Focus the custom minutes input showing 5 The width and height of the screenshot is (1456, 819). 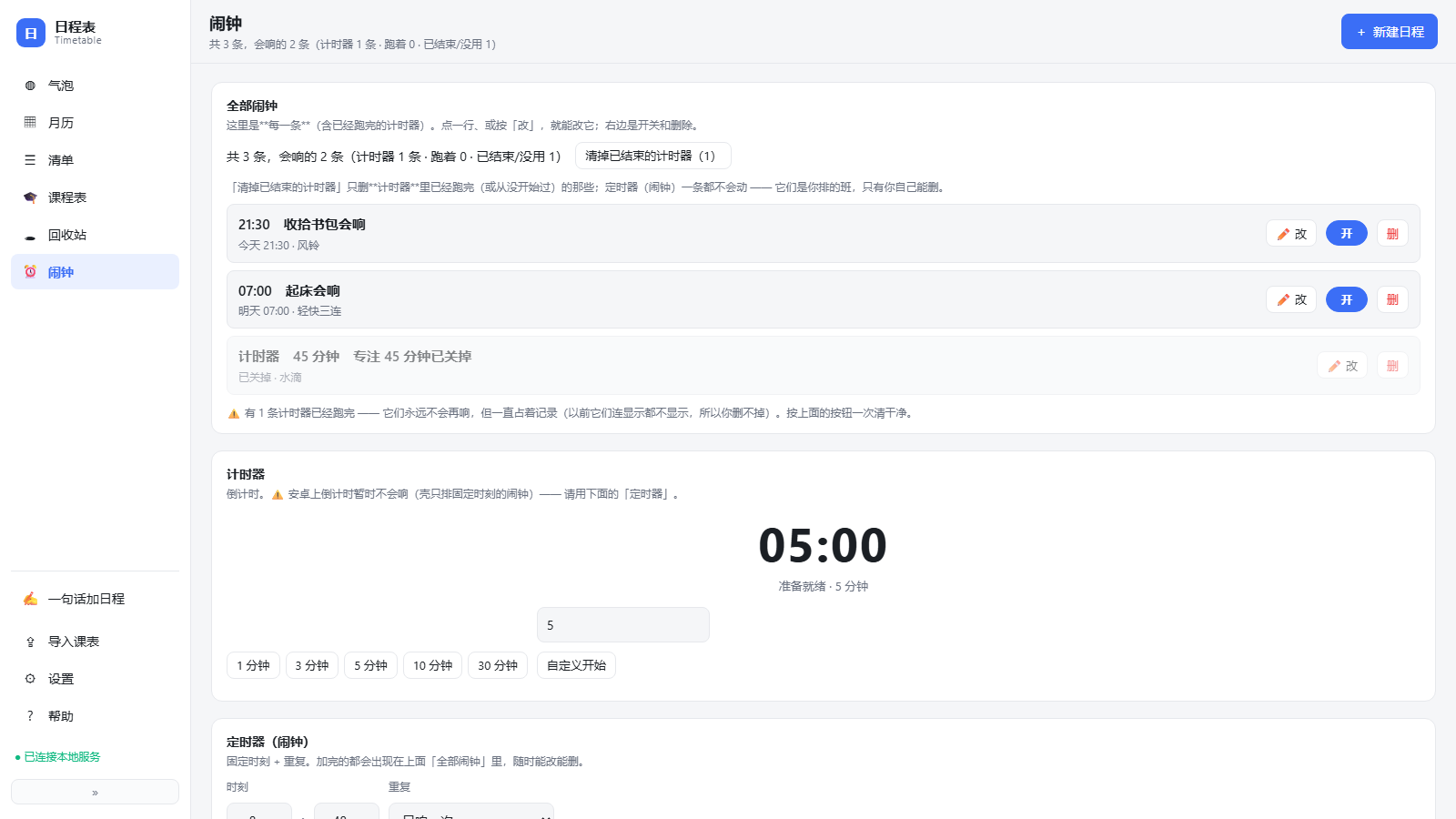coord(622,625)
